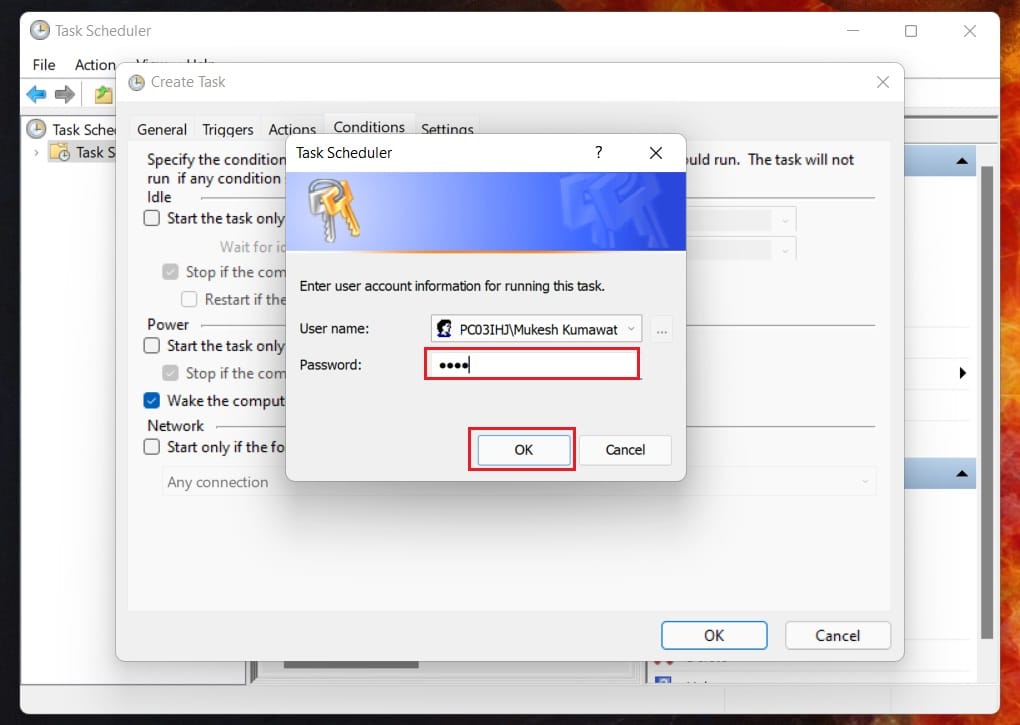Collapse the lower Actions pane section arrow

click(962, 473)
